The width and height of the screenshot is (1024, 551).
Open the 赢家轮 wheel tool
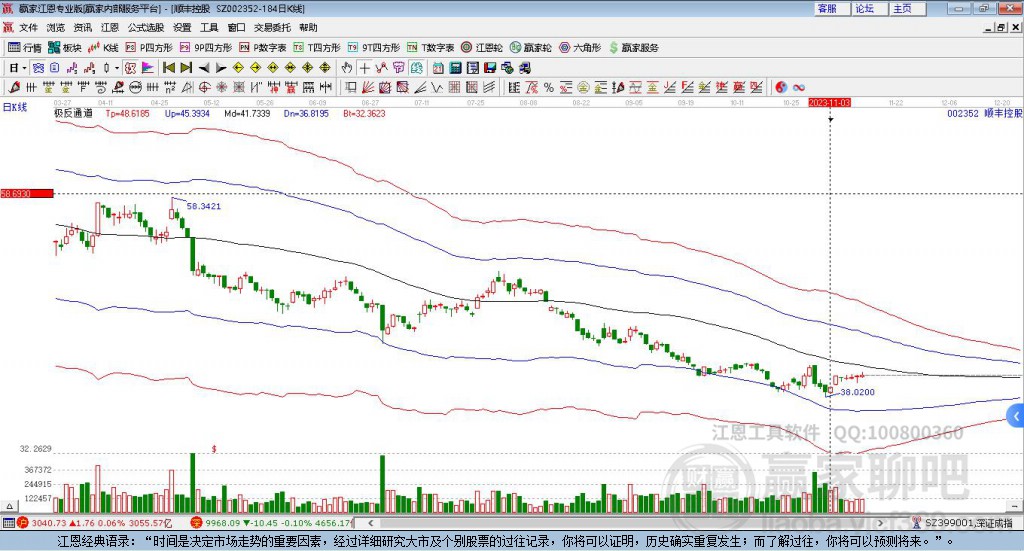coord(531,48)
